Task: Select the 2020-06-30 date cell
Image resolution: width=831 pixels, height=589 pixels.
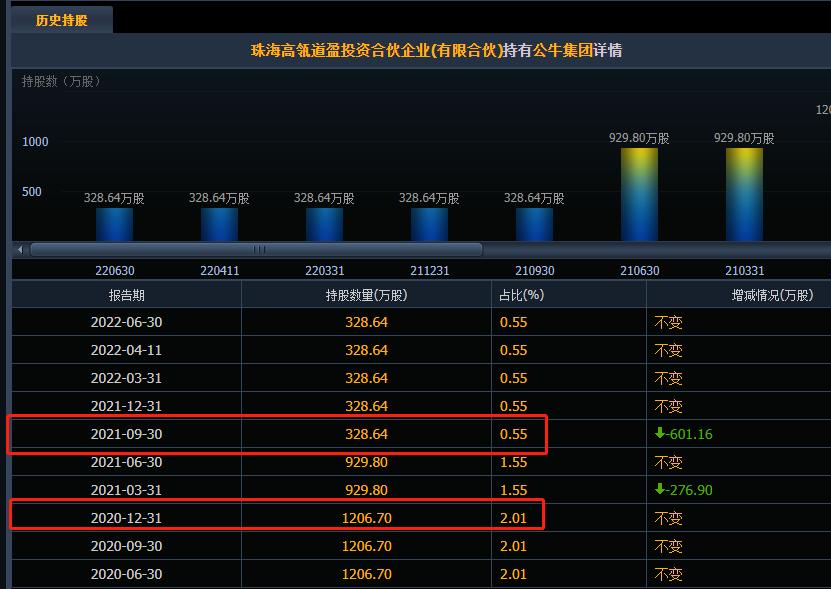Action: [126, 574]
